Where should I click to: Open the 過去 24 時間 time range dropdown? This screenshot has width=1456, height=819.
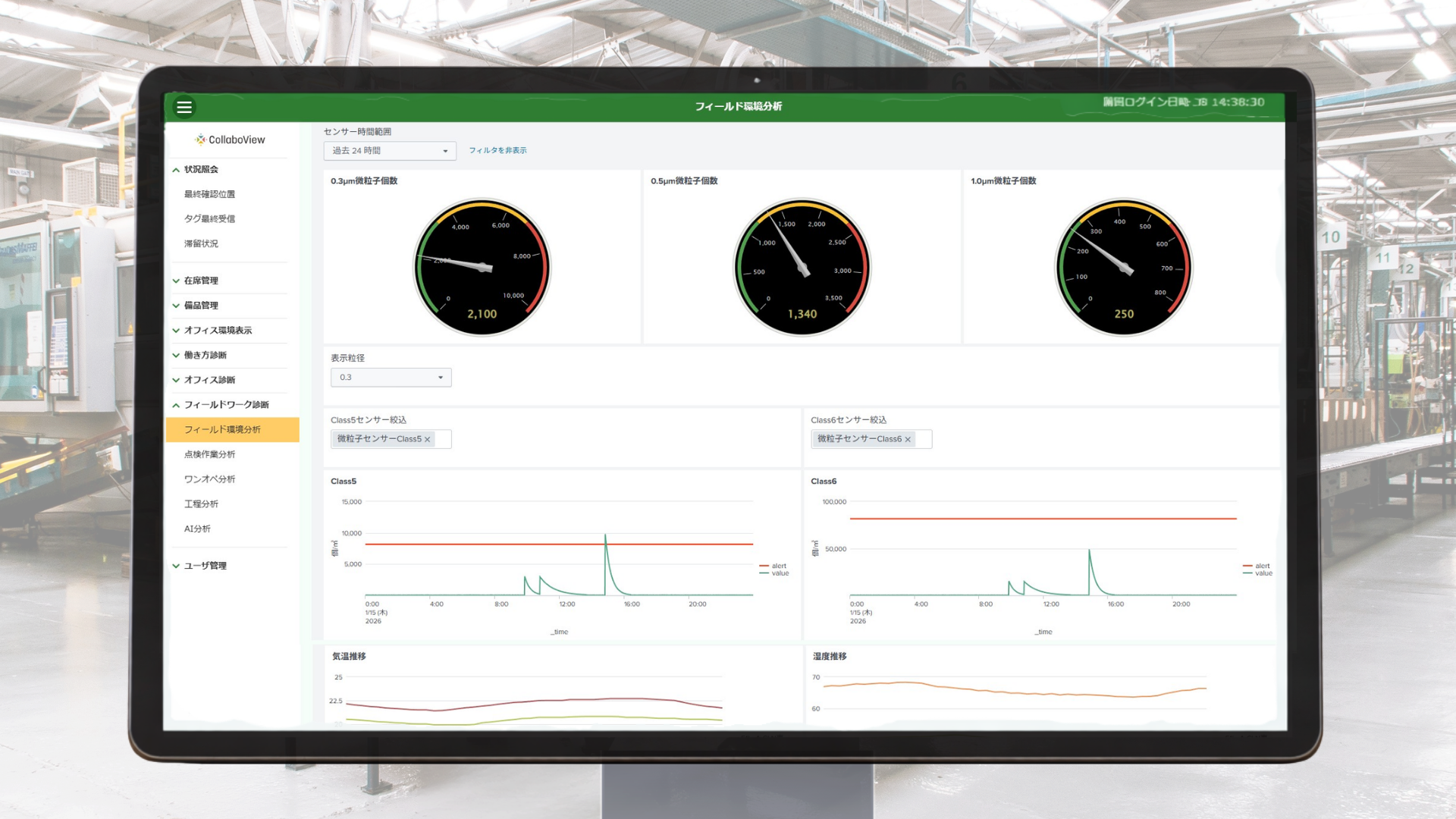[x=390, y=151]
